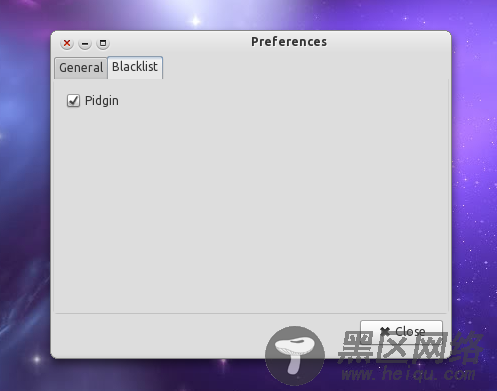Click the glowing star at the wallpaper's bottom-left
This screenshot has width=497, height=391.
coord(37,359)
